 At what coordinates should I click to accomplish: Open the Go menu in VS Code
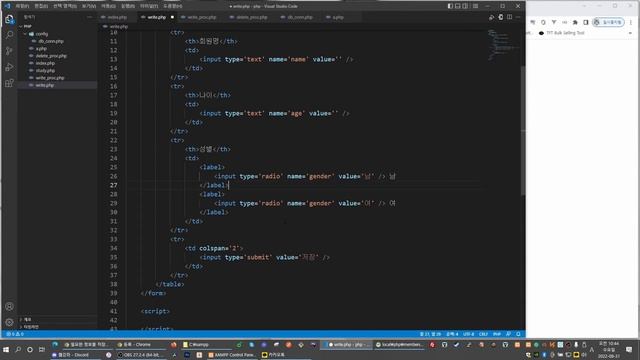click(108, 6)
